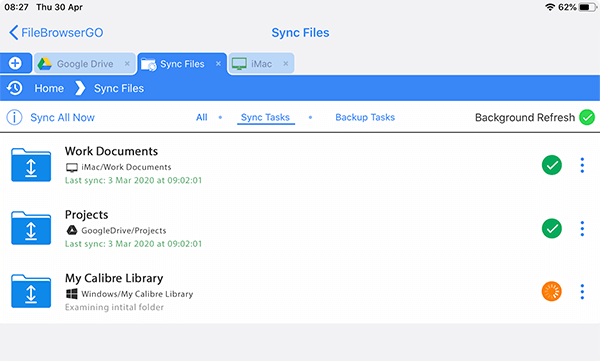Tap Sync All Now

[x=62, y=118]
